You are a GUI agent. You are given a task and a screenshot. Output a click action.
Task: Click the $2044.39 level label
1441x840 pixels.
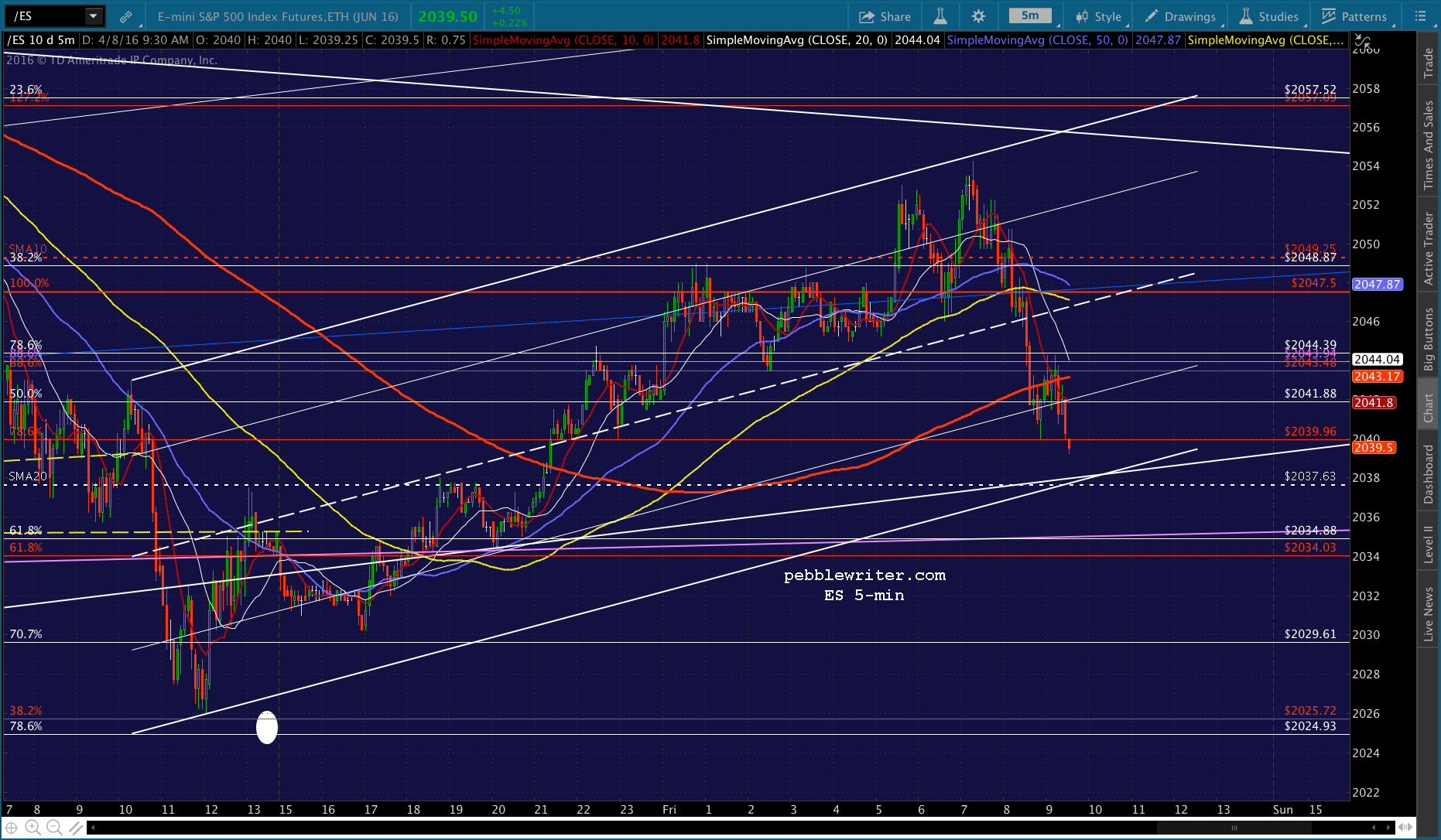[x=1310, y=345]
